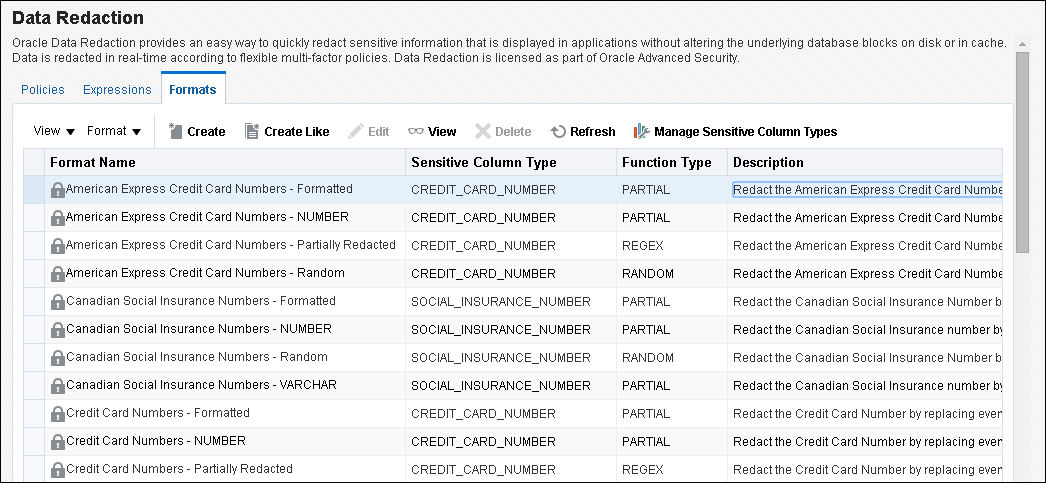Image resolution: width=1046 pixels, height=483 pixels.
Task: Click the Create Like icon
Action: (252, 131)
